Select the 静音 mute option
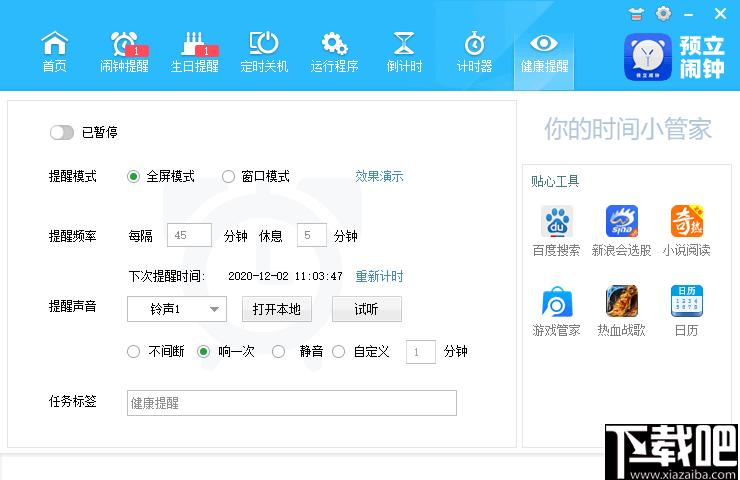The width and height of the screenshot is (740, 480). 278,352
